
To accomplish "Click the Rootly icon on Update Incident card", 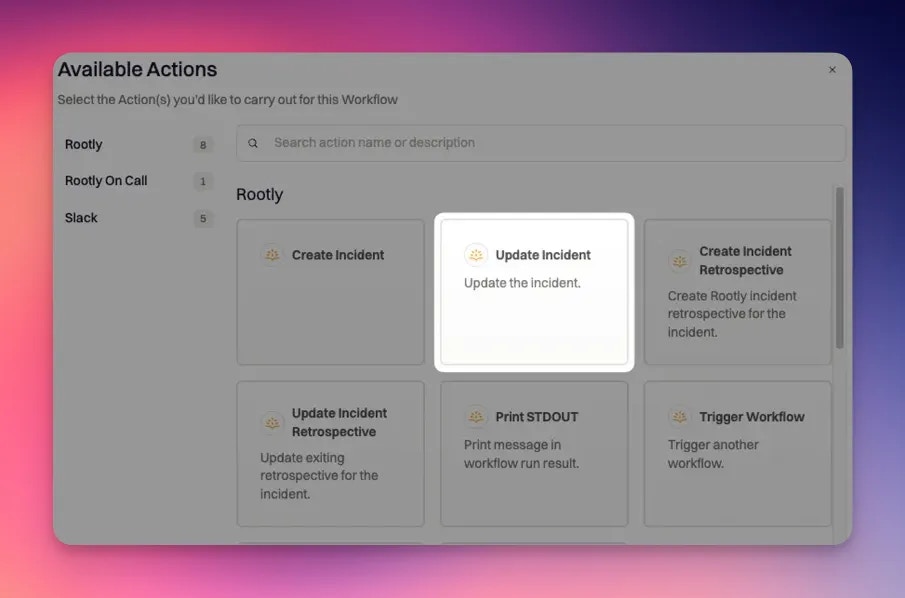I will coord(476,255).
